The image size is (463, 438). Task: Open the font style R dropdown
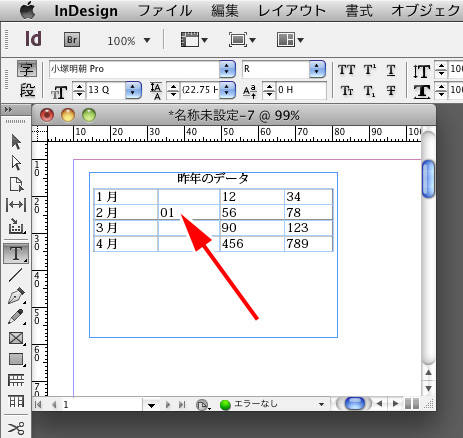click(x=317, y=69)
